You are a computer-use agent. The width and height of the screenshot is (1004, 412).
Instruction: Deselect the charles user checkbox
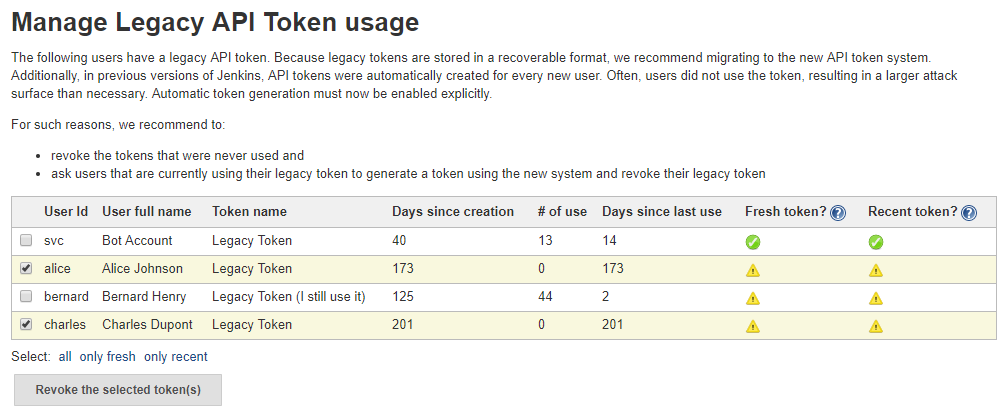click(x=26, y=325)
